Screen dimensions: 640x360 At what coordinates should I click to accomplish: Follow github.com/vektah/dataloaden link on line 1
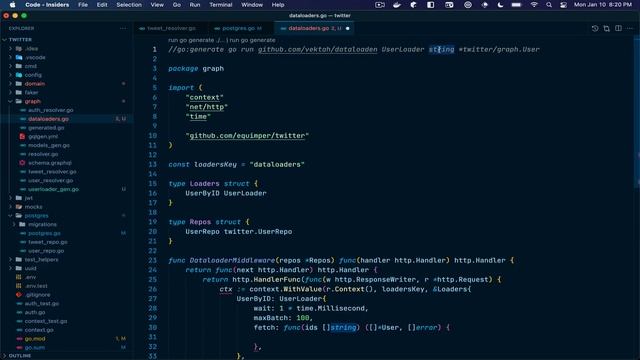click(318, 49)
